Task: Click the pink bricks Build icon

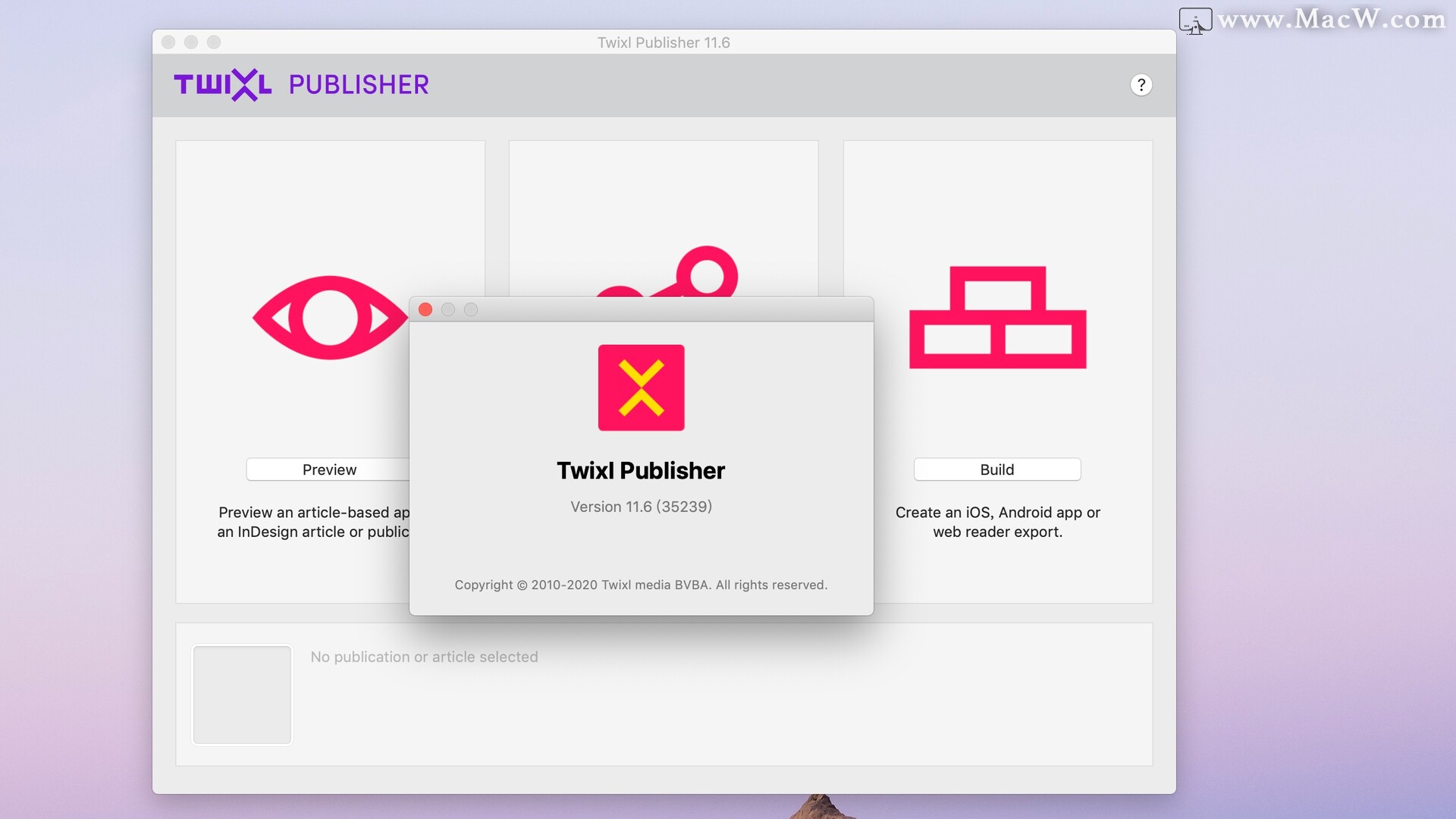Action: pyautogui.click(x=997, y=317)
